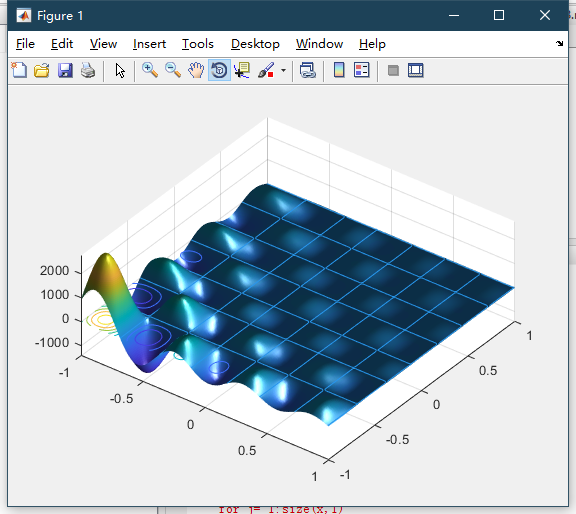Open the Edit menu

tap(62, 44)
